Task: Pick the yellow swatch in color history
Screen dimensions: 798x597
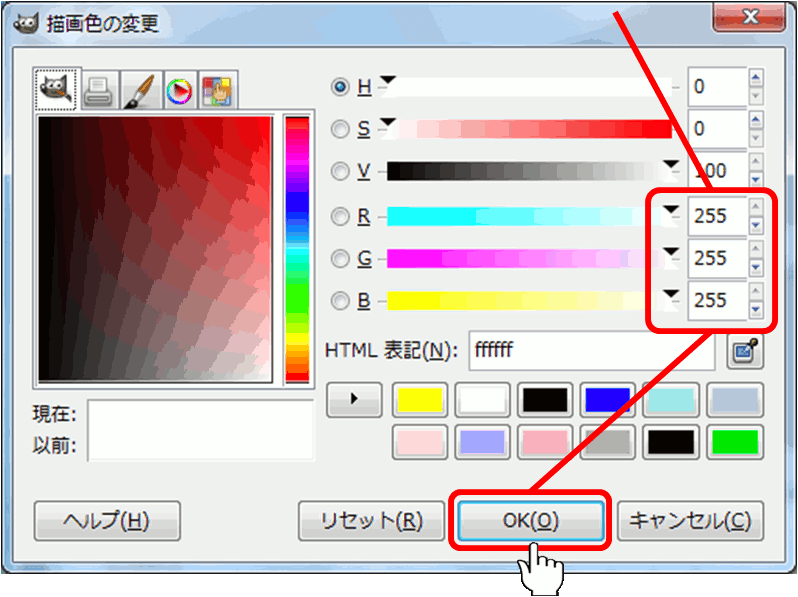Action: point(420,400)
